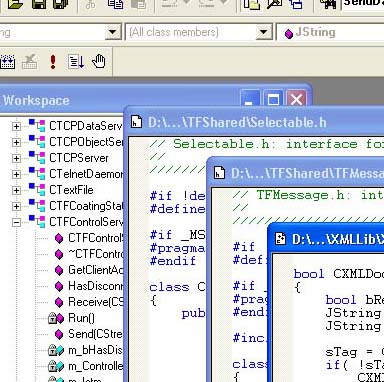Viewport: 384px width, 382px height.
Task: Click the document icon of the Selectable.h window
Action: (136, 122)
